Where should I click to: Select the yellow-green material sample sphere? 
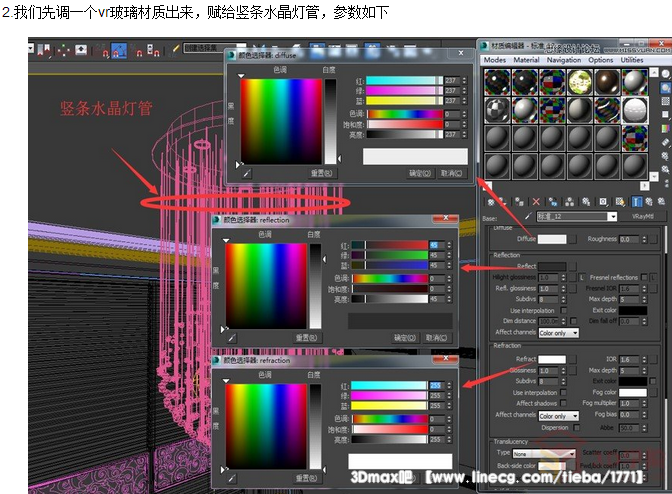pyautogui.click(x=579, y=82)
